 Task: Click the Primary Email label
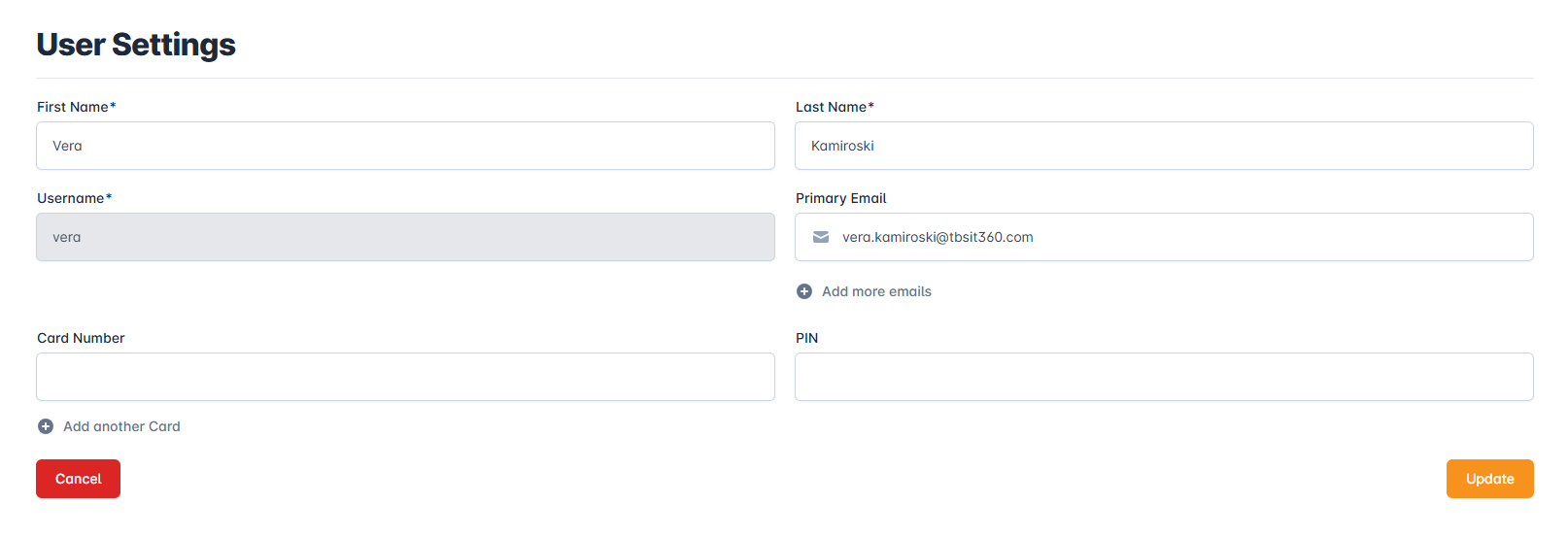(x=840, y=198)
